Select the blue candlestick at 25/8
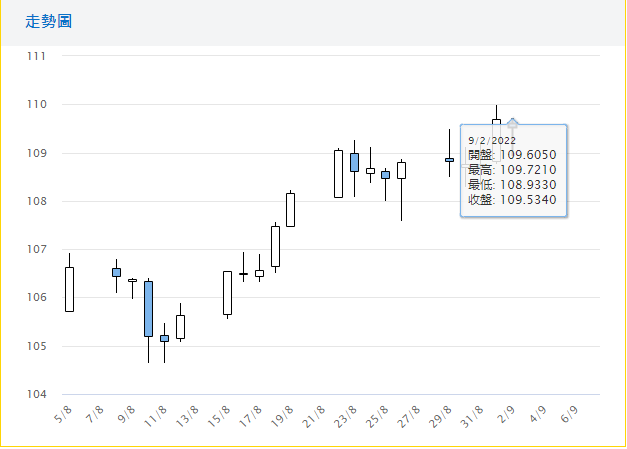Image resolution: width=627 pixels, height=449 pixels. 385,175
